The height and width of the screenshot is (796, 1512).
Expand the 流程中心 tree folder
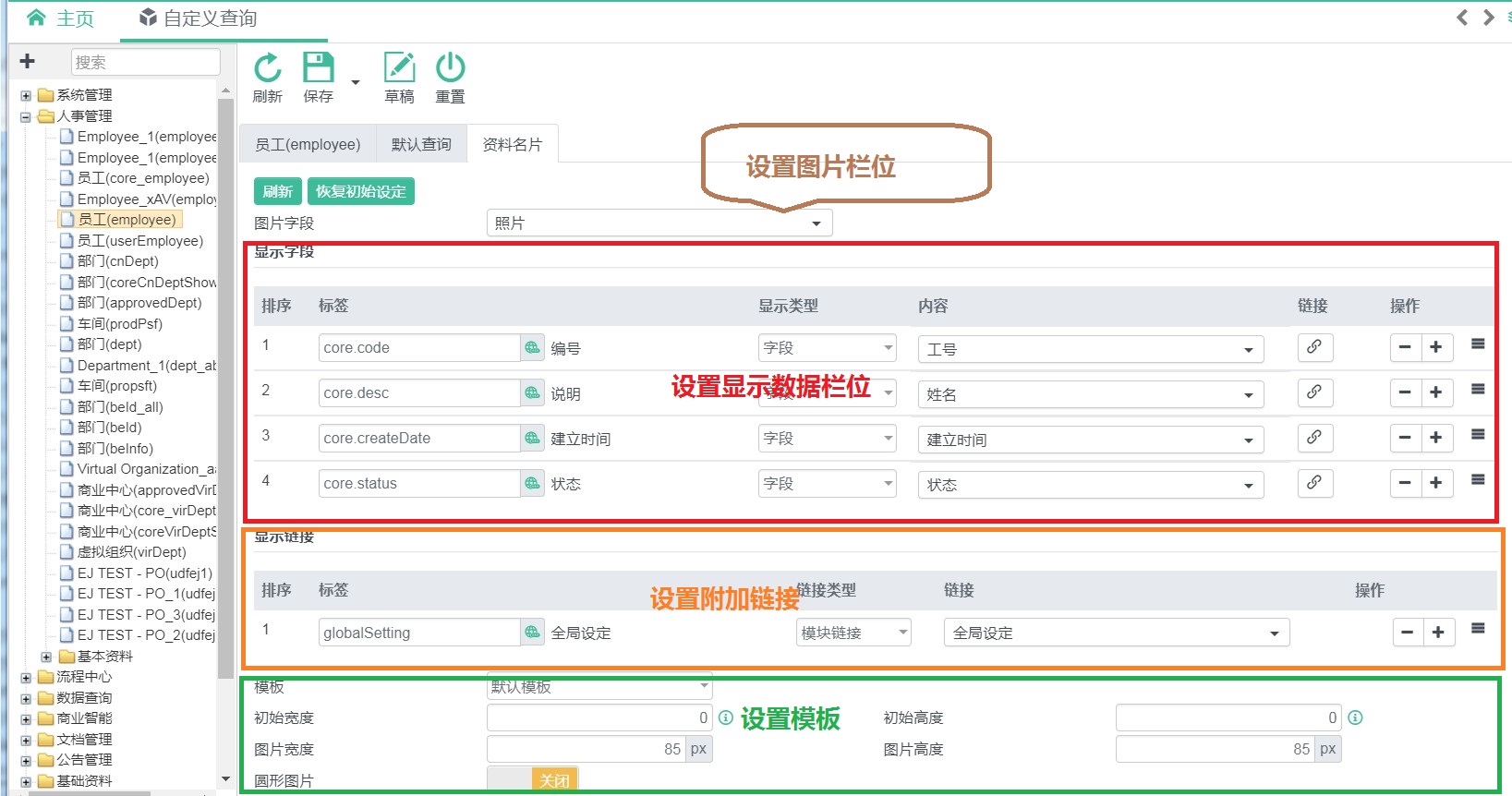click(26, 677)
